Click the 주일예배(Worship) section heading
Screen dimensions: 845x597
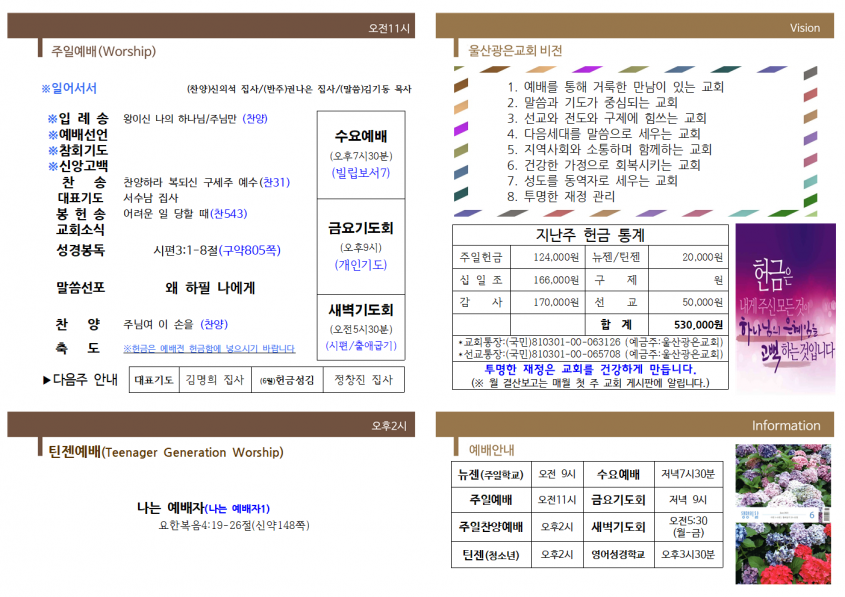click(103, 51)
